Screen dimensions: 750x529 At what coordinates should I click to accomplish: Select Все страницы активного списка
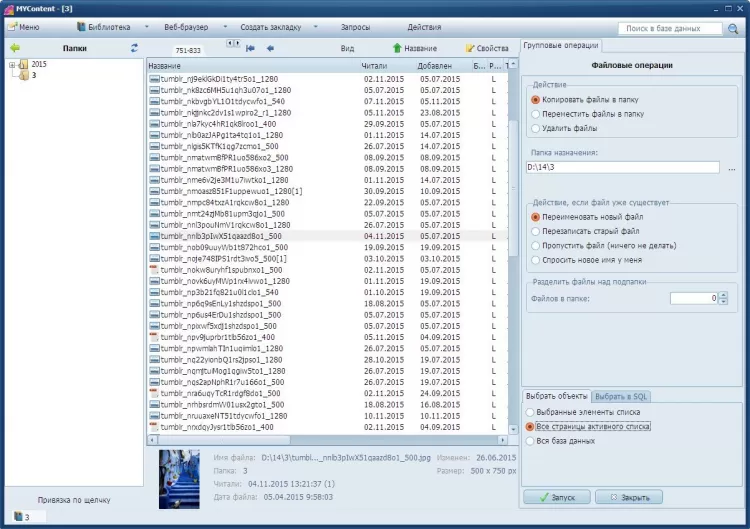588,427
